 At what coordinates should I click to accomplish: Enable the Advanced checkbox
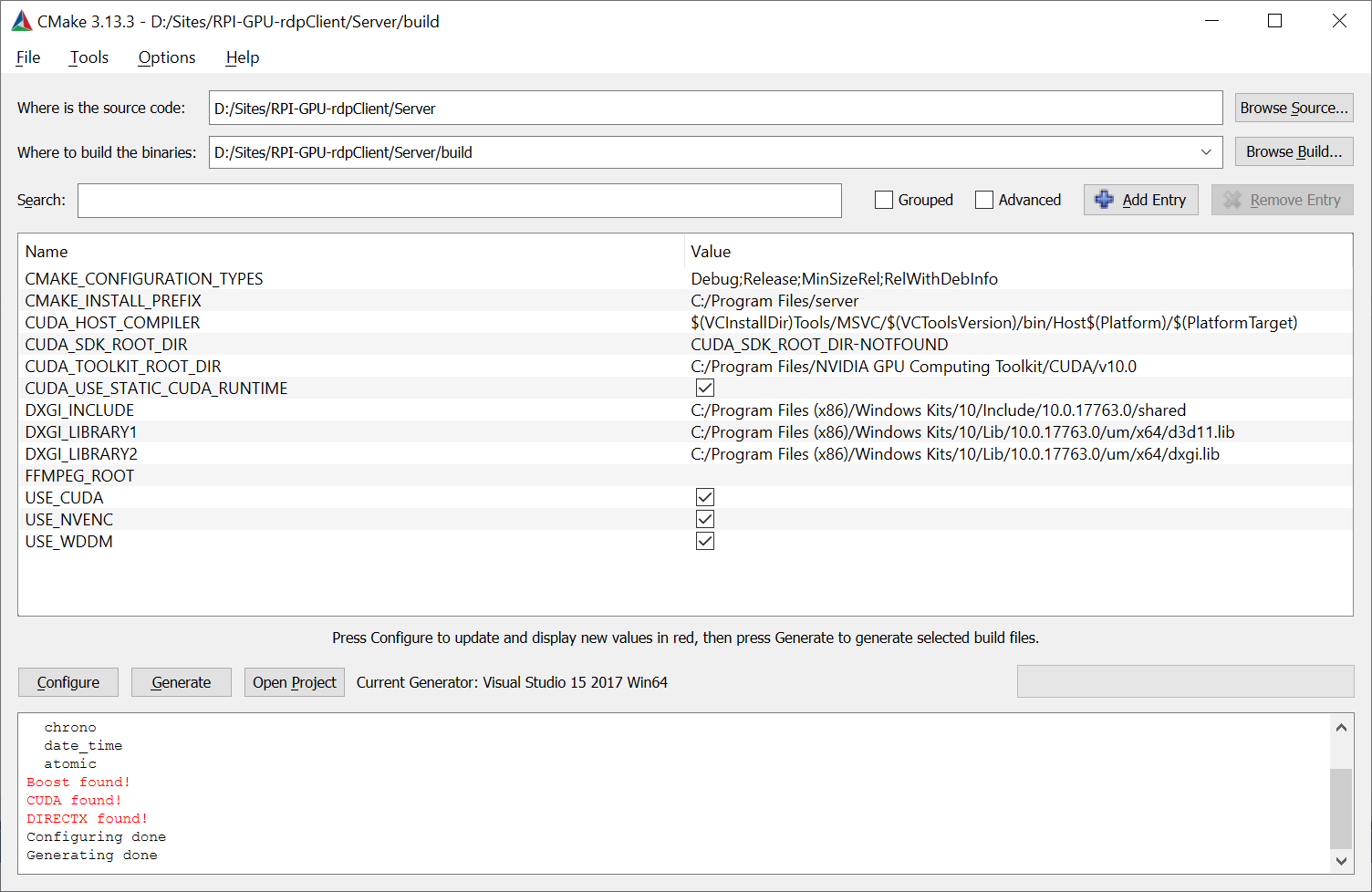click(984, 200)
